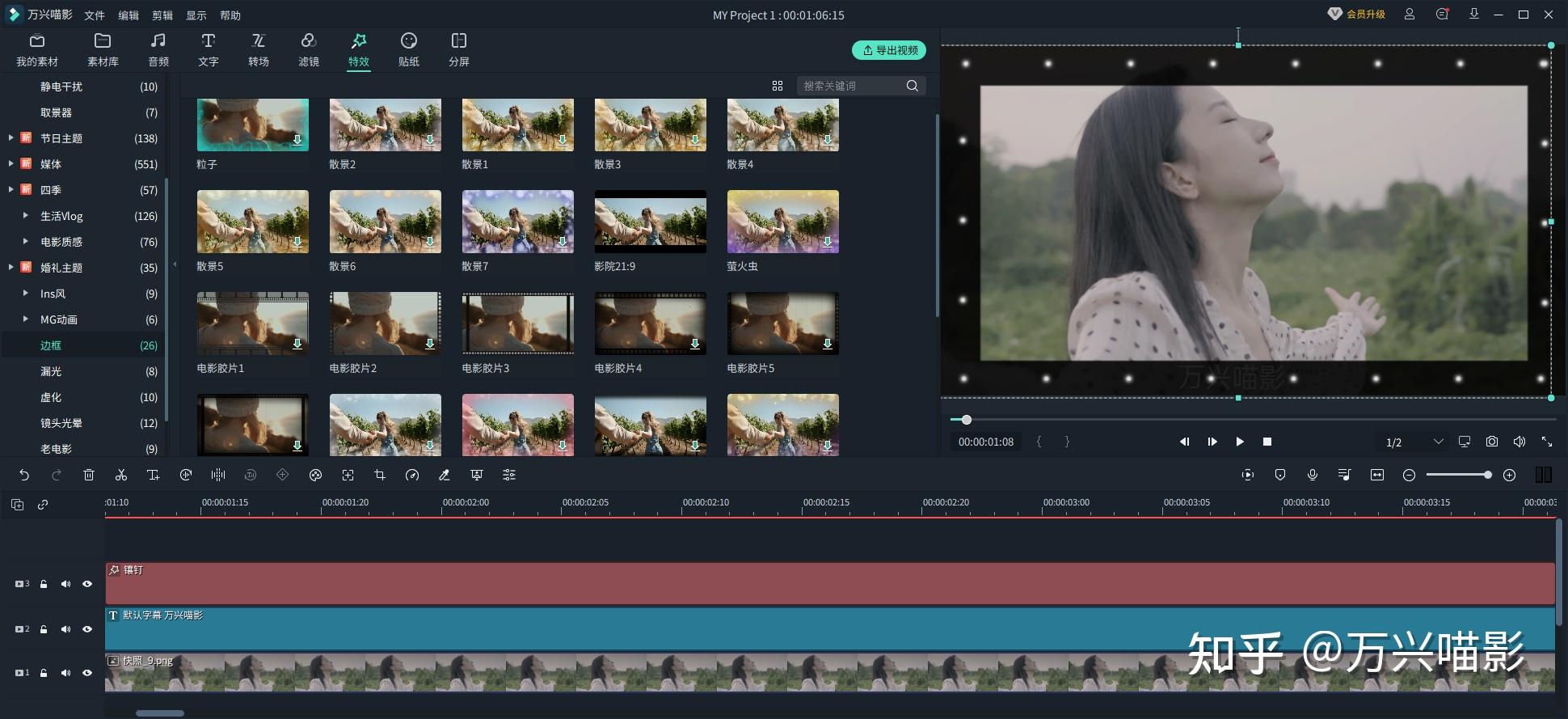Click the timeline horizontal scrollbar

coord(160,713)
